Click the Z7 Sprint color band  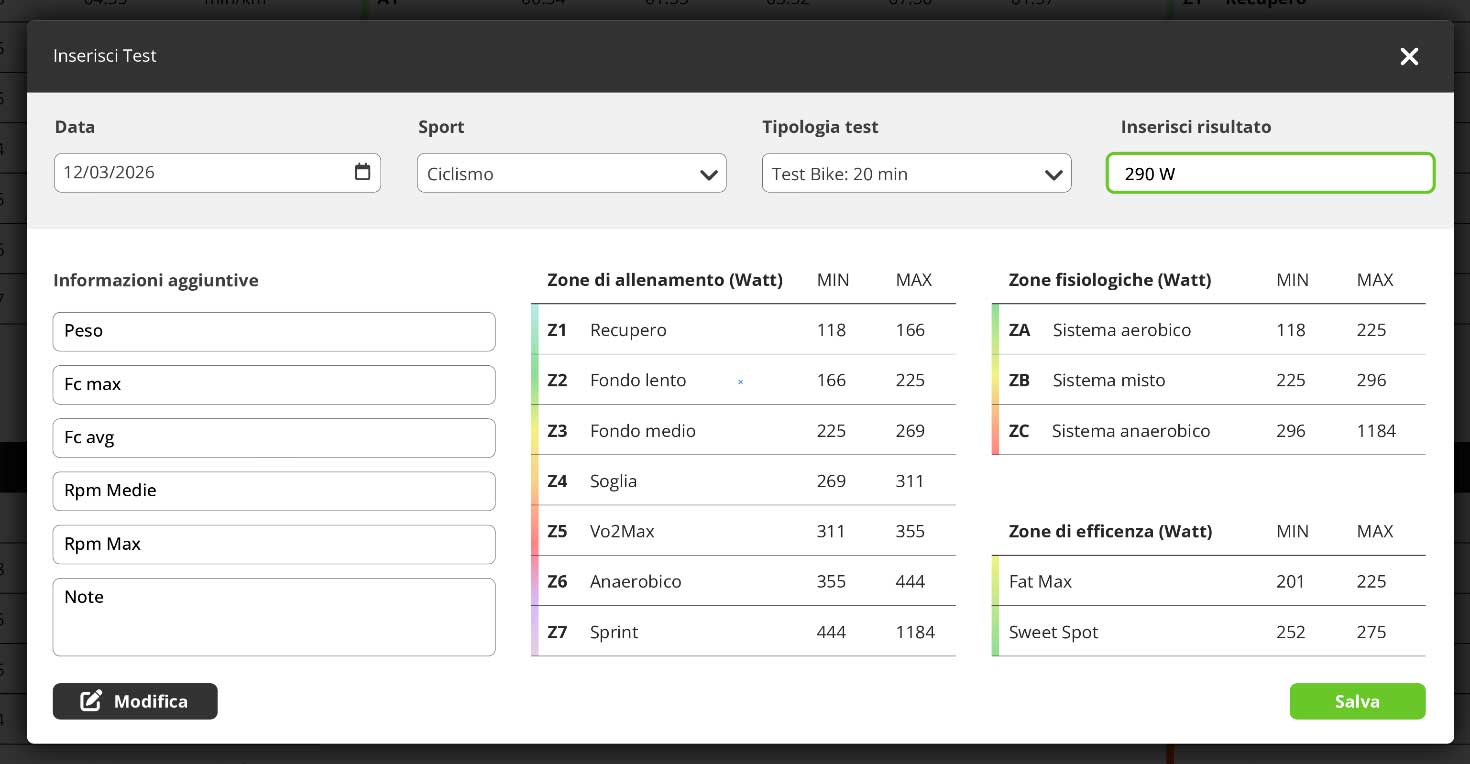[x=535, y=631]
